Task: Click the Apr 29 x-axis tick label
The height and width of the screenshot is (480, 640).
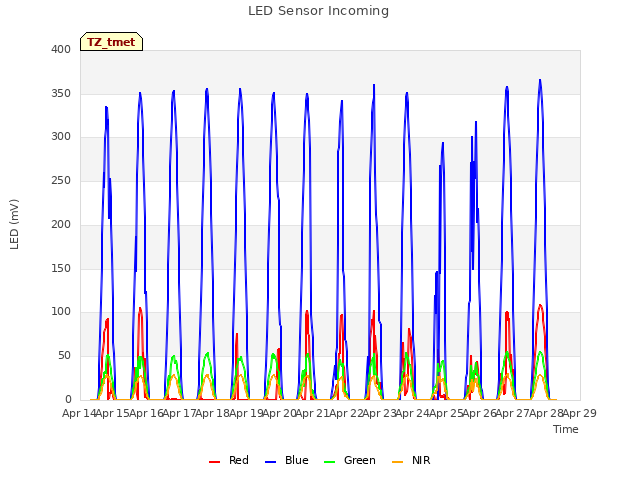Action: pyautogui.click(x=580, y=413)
